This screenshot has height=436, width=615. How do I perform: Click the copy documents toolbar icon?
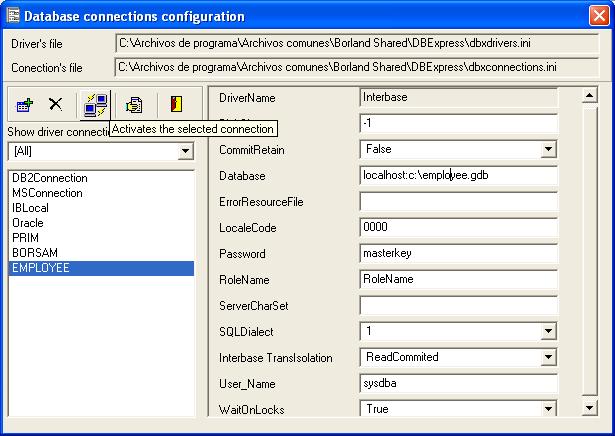click(x=134, y=105)
